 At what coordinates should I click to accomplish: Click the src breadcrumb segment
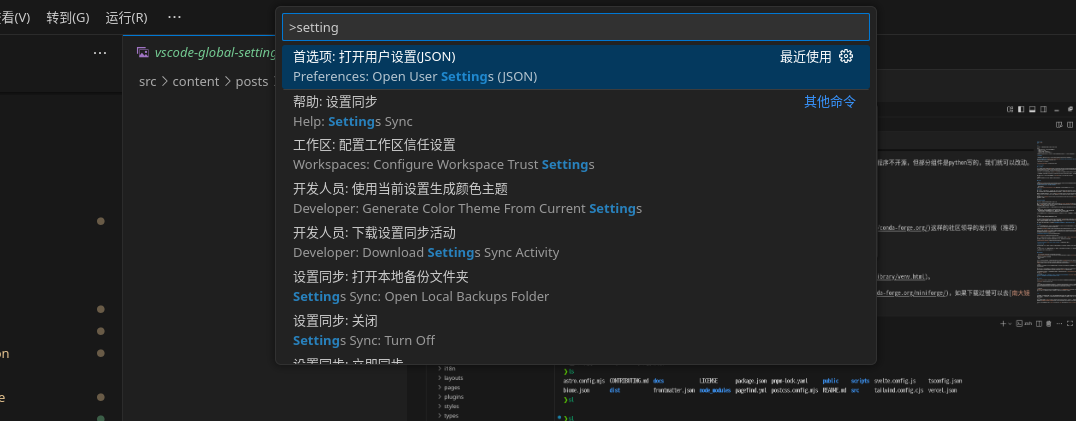(148, 82)
